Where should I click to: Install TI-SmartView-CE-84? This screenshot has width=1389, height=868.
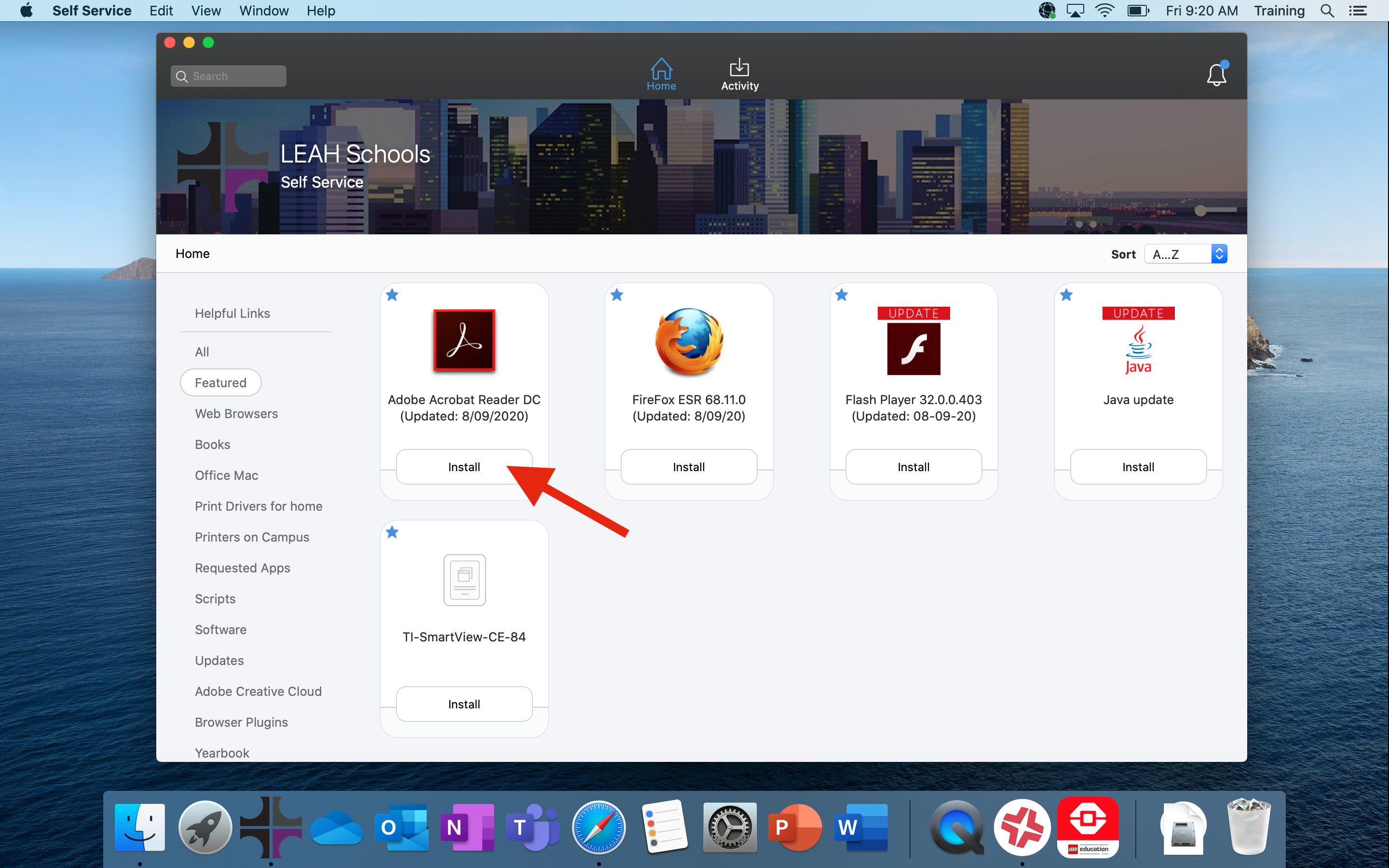pos(464,704)
